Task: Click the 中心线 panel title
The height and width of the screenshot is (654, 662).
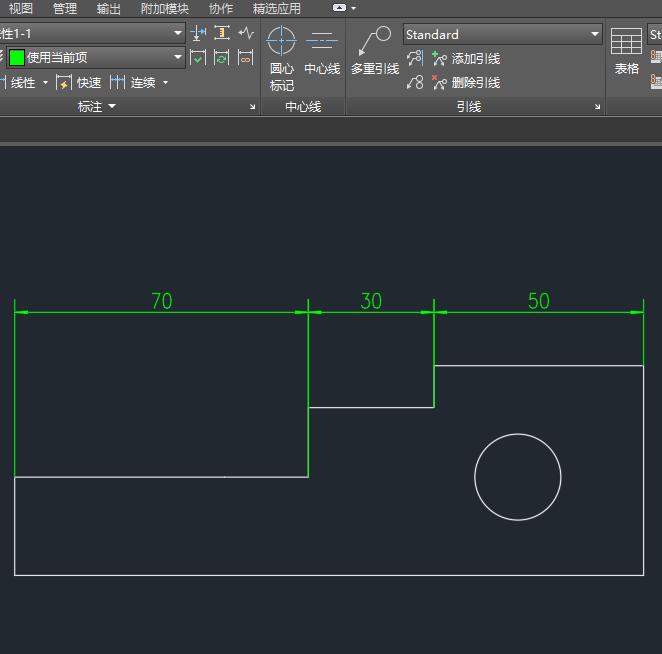Action: [x=303, y=106]
